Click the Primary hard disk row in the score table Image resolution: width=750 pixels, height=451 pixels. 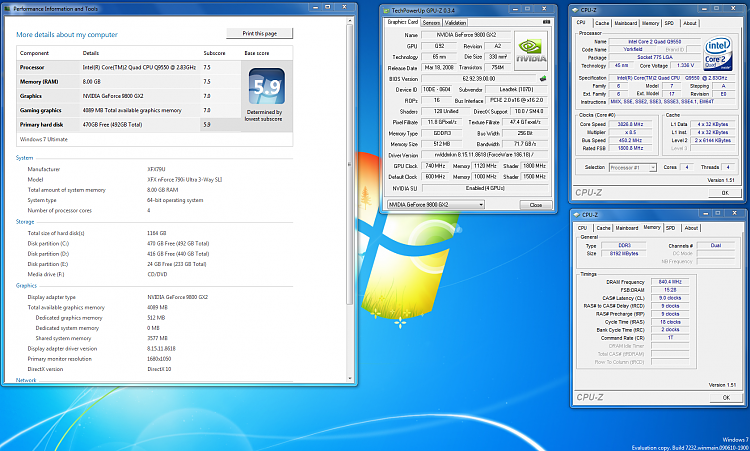click(129, 125)
